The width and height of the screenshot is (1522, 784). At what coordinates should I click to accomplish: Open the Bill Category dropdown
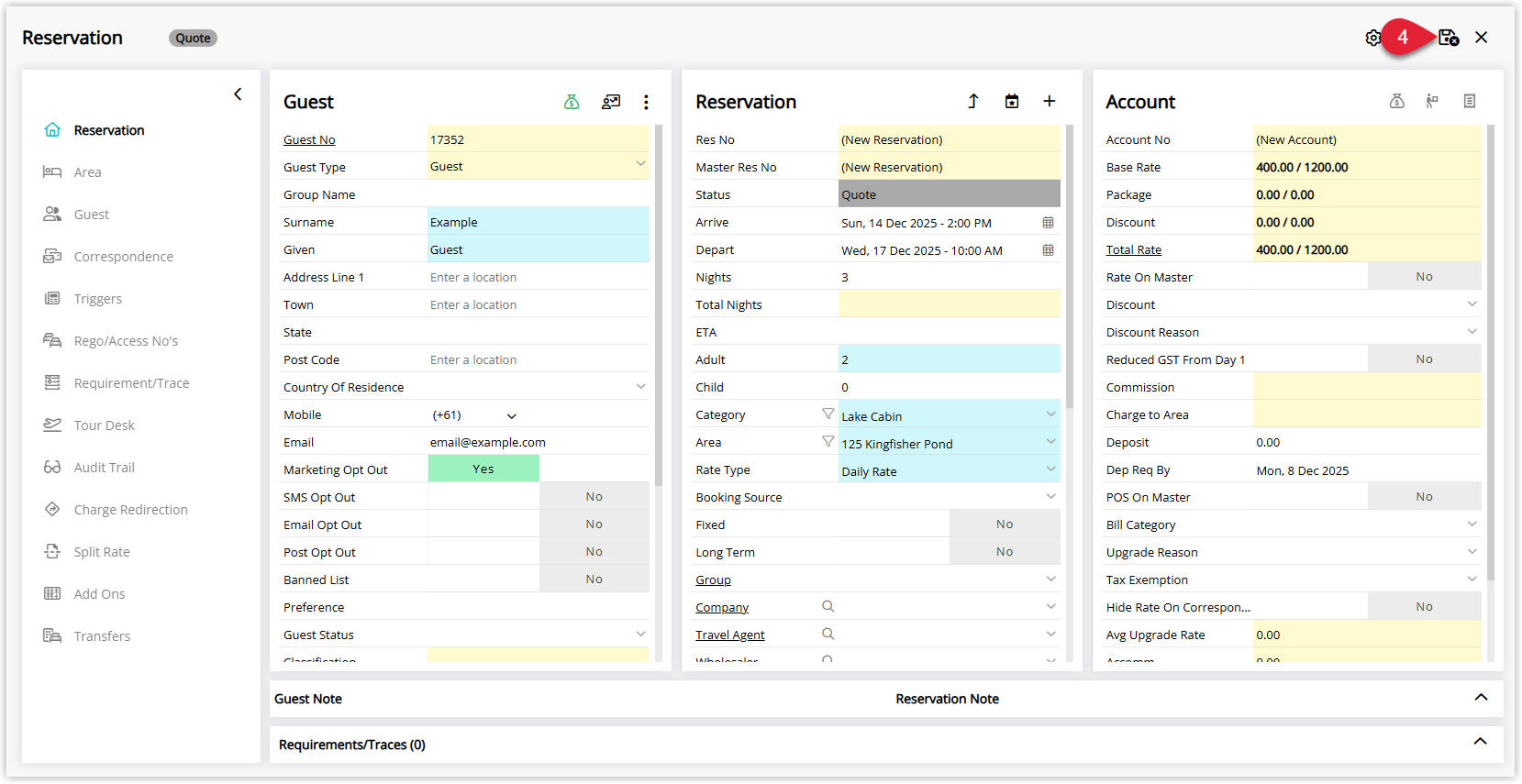1472,524
